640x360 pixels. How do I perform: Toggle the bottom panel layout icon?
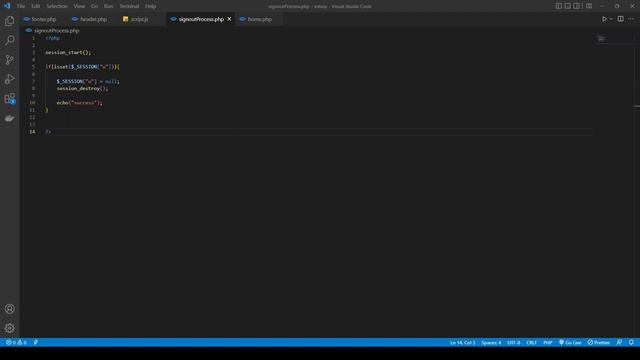click(567, 6)
